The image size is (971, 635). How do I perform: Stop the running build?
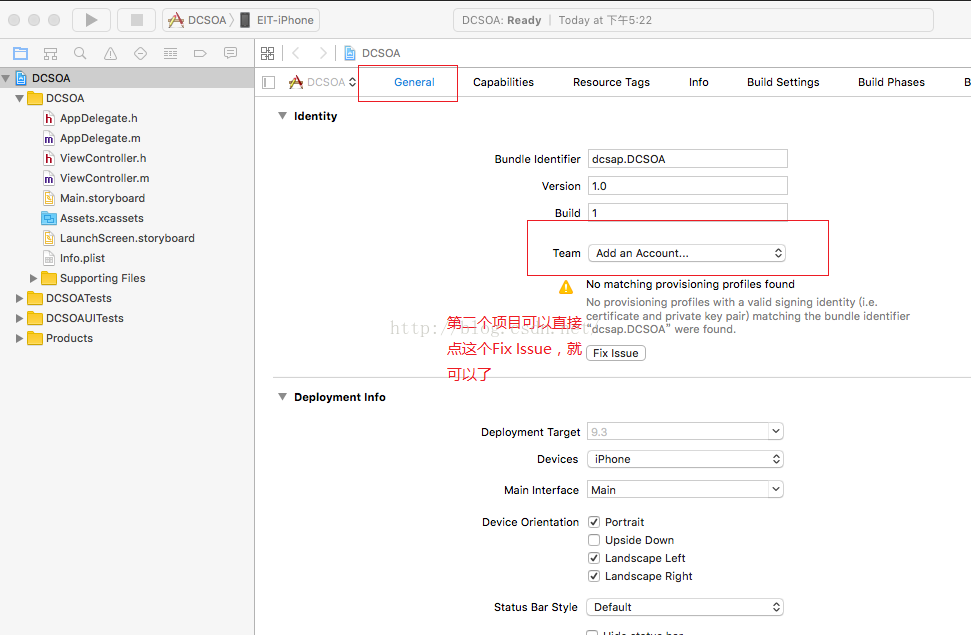pyautogui.click(x=137, y=20)
